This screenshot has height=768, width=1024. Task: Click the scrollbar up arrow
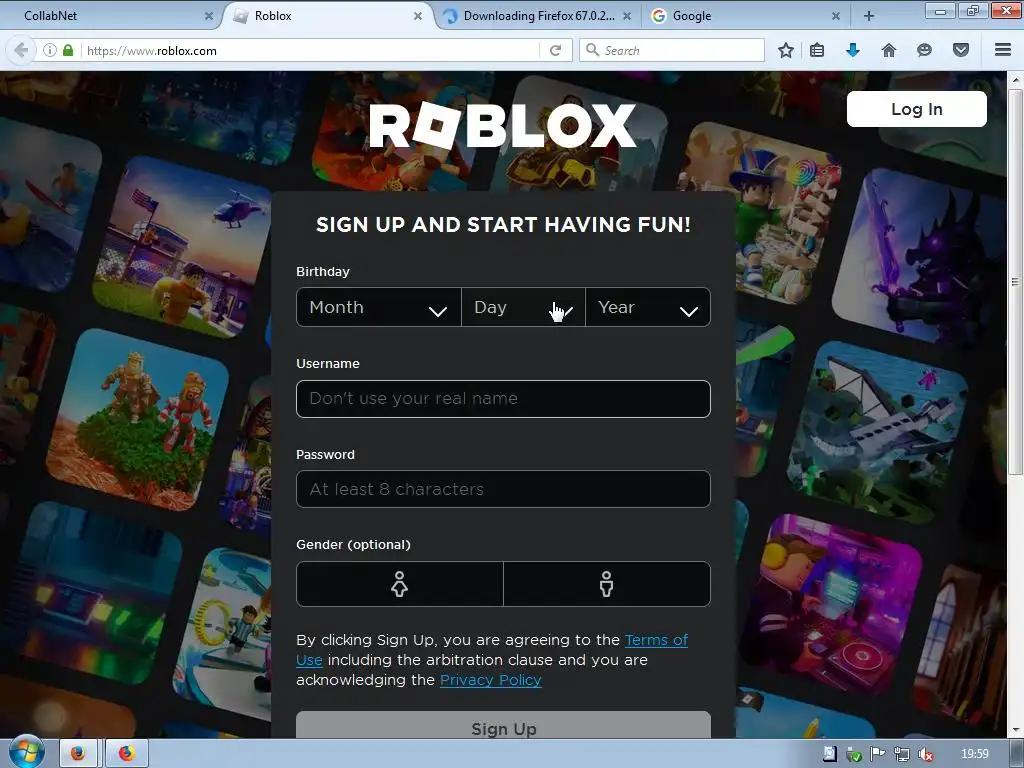pyautogui.click(x=1015, y=80)
